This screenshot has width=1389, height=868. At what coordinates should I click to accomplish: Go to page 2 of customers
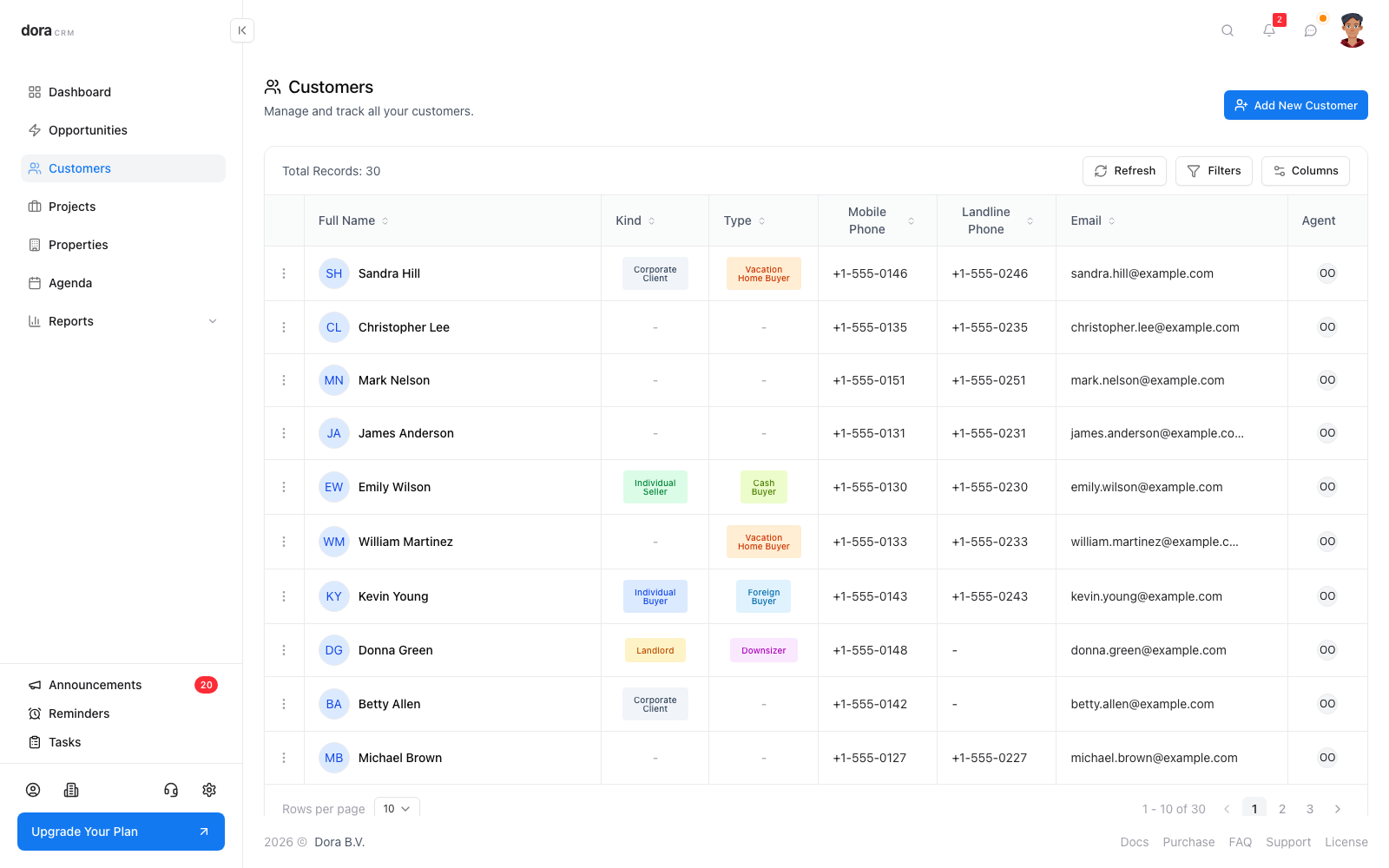pyautogui.click(x=1282, y=809)
